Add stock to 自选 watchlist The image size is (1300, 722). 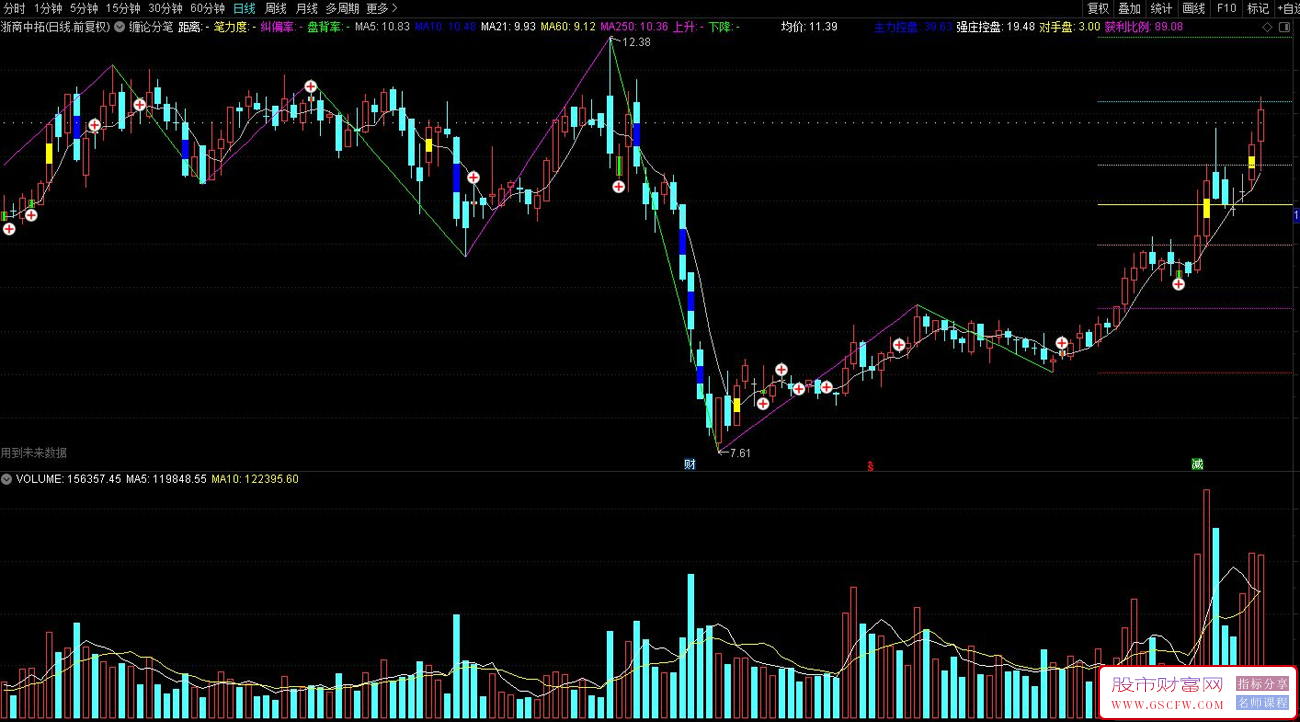click(x=1288, y=8)
